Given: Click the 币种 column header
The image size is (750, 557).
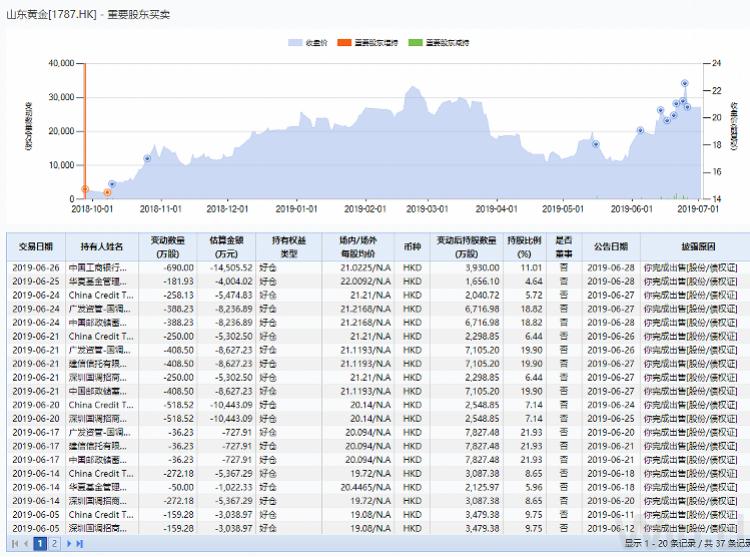Looking at the screenshot, I should (x=412, y=247).
